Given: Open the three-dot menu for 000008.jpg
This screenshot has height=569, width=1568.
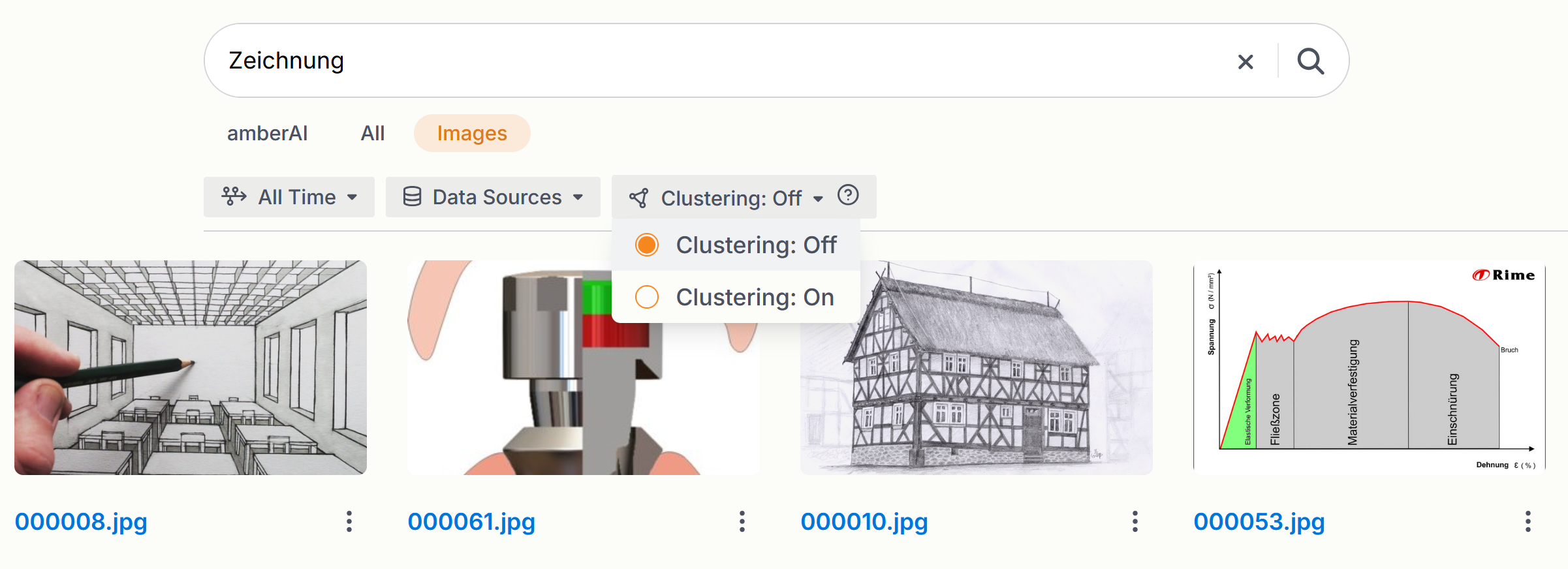Looking at the screenshot, I should click(349, 521).
